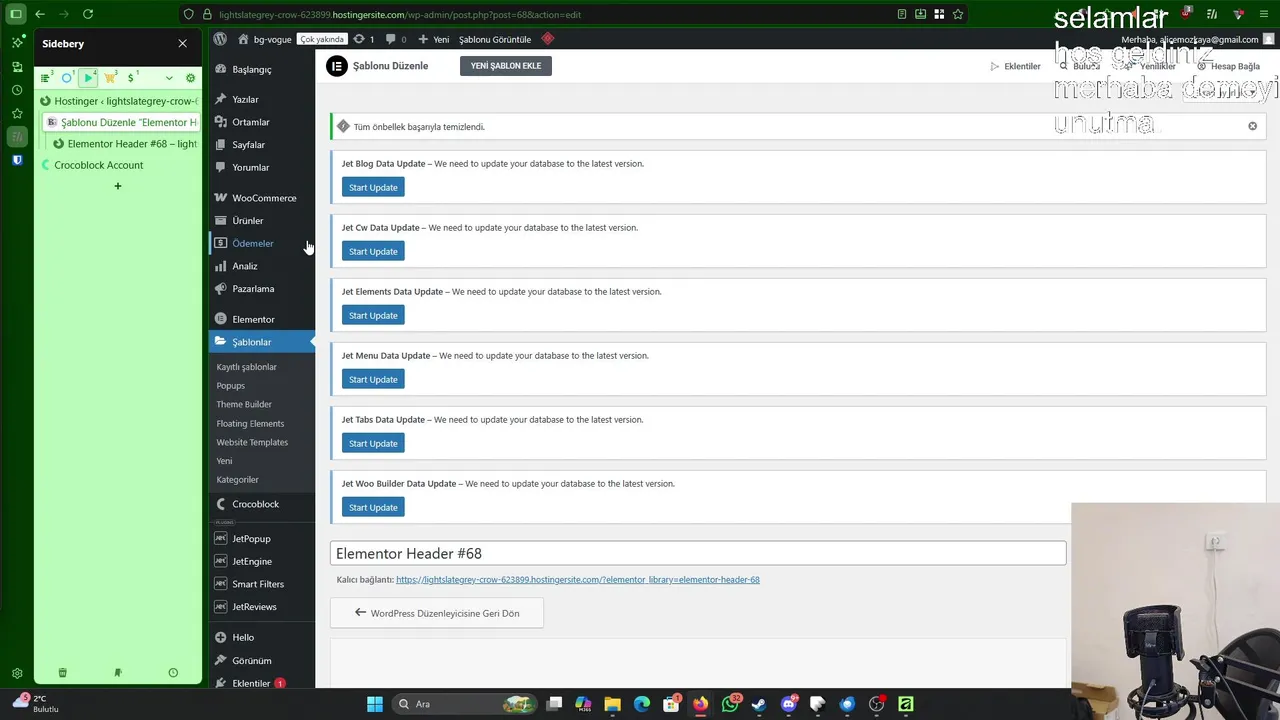Select Popups submenu item
Image resolution: width=1280 pixels, height=720 pixels.
pos(231,386)
